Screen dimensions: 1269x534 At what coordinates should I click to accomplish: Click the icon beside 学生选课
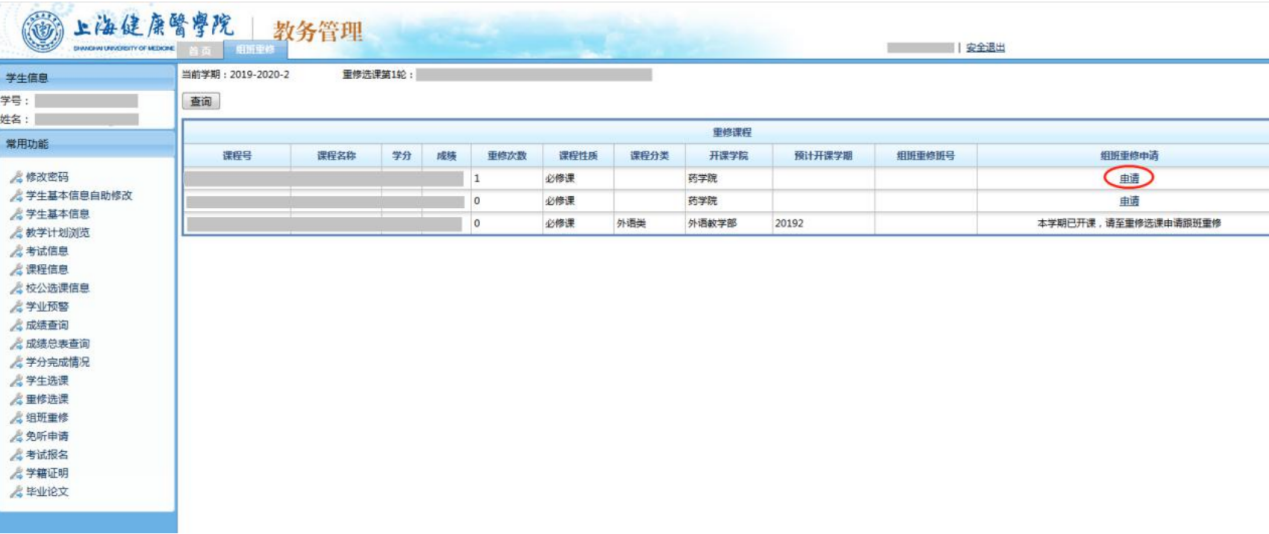tap(16, 381)
